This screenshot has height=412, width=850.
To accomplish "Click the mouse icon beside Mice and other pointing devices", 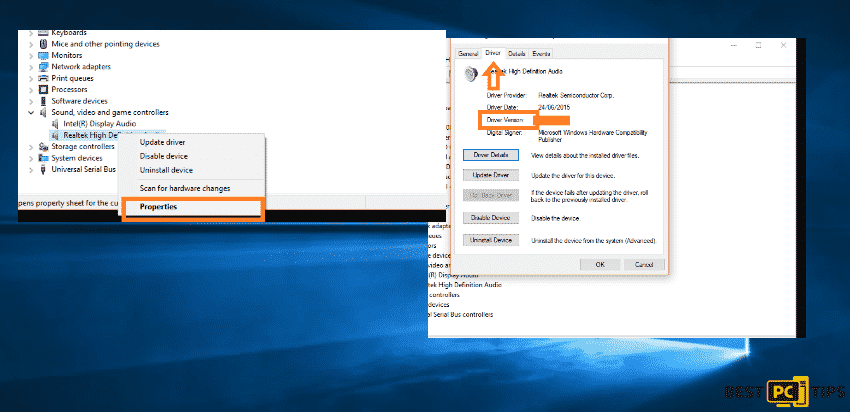I will [43, 44].
